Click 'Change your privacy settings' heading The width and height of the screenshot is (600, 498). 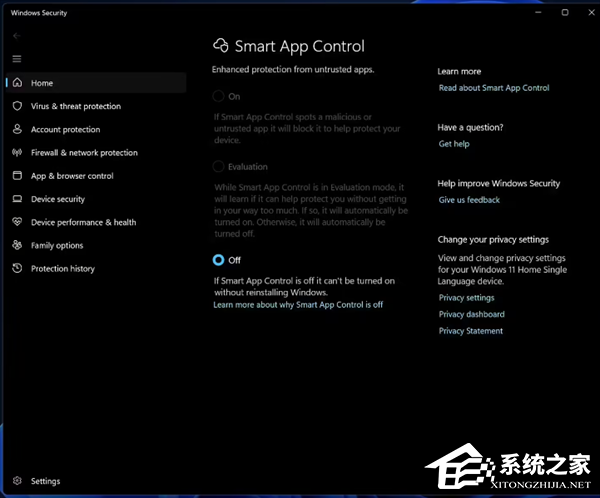493,240
